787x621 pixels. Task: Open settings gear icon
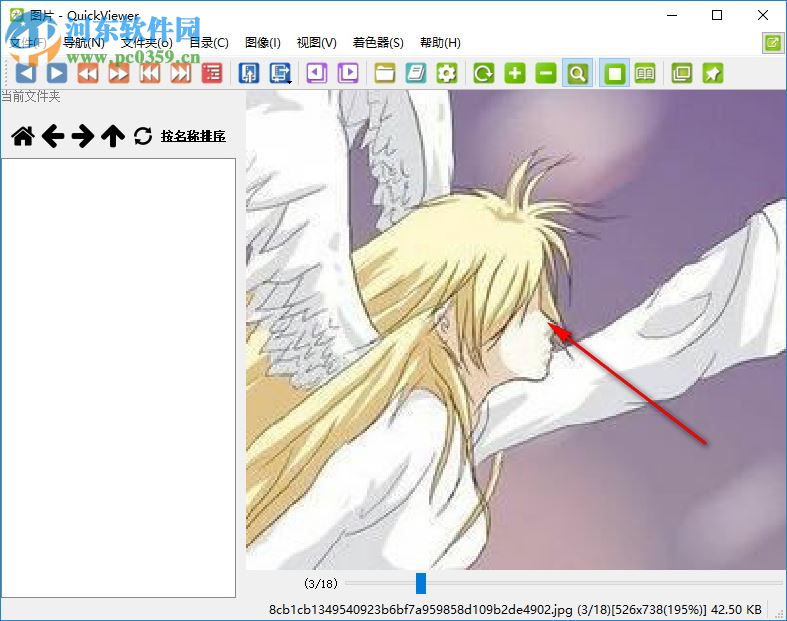(447, 73)
